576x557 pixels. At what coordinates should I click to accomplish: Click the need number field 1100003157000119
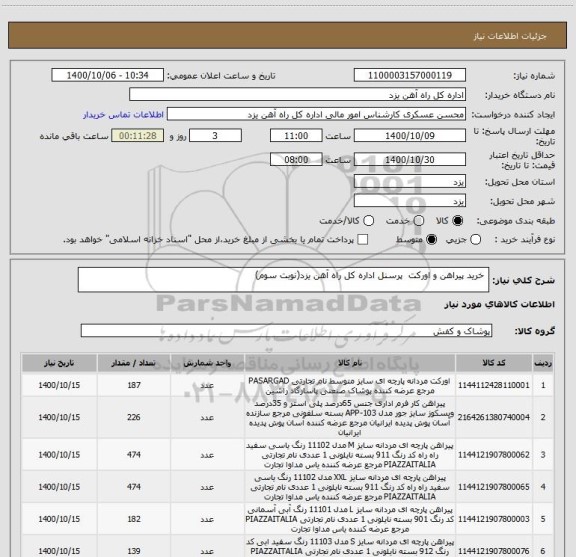410,75
